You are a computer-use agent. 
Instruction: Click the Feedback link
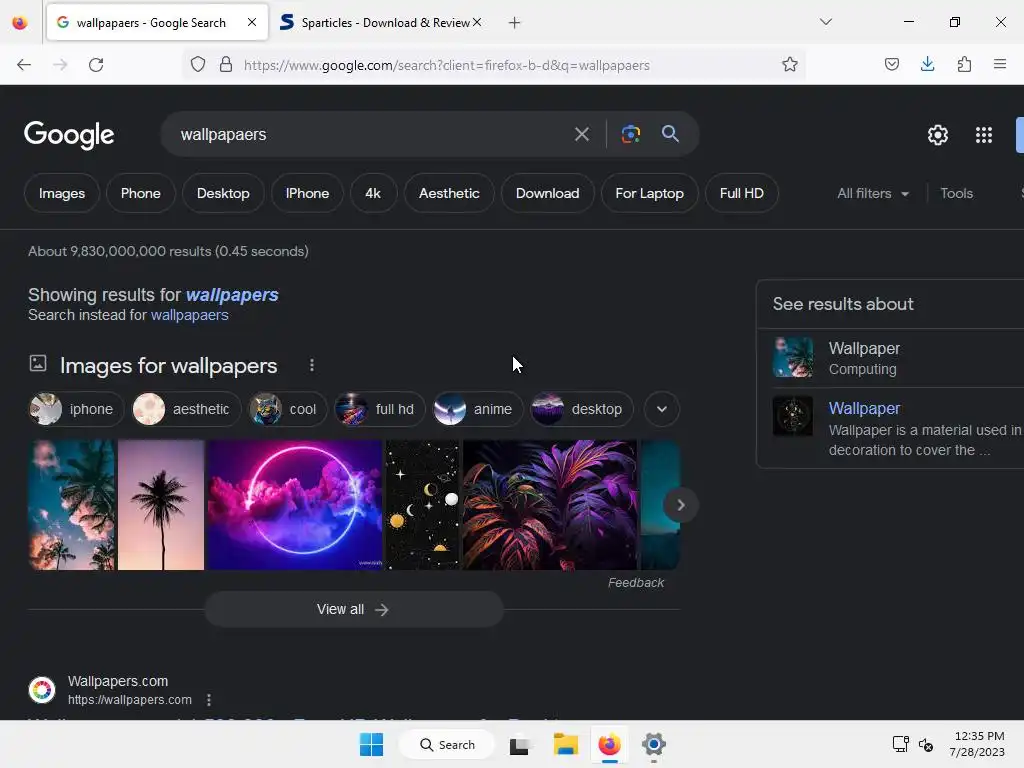(x=635, y=583)
